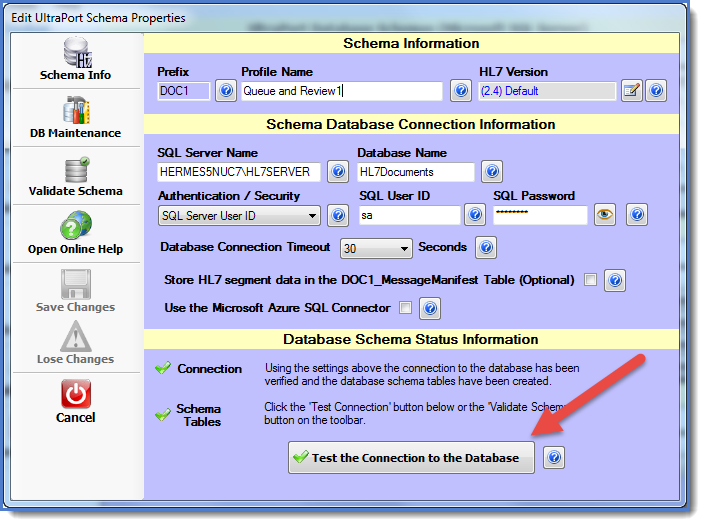Run Validate Schema from sidebar
The height and width of the screenshot is (526, 705).
pos(76,176)
